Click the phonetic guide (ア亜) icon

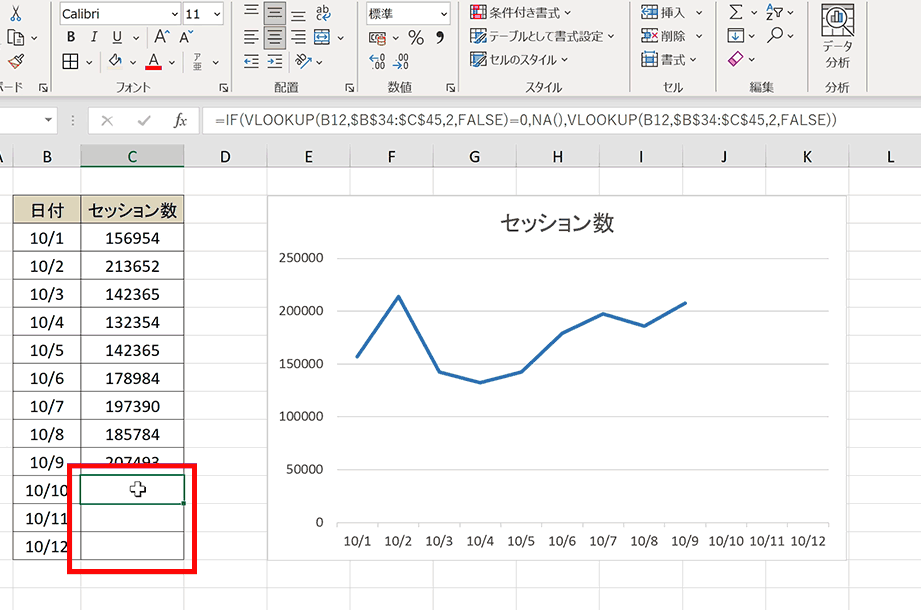[197, 61]
